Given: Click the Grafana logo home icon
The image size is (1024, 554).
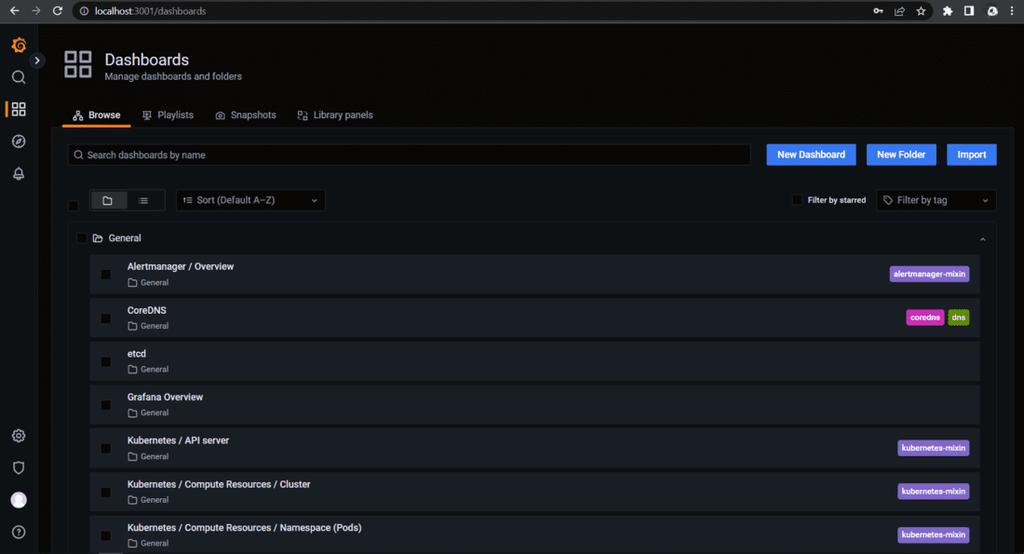Looking at the screenshot, I should pos(19,45).
